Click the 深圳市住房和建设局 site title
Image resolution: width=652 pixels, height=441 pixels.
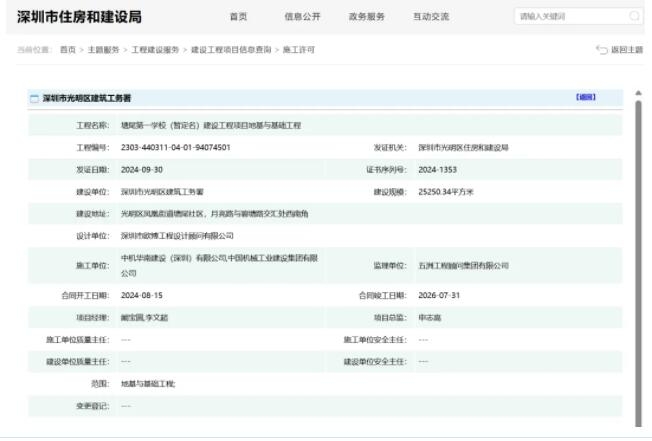(79, 17)
